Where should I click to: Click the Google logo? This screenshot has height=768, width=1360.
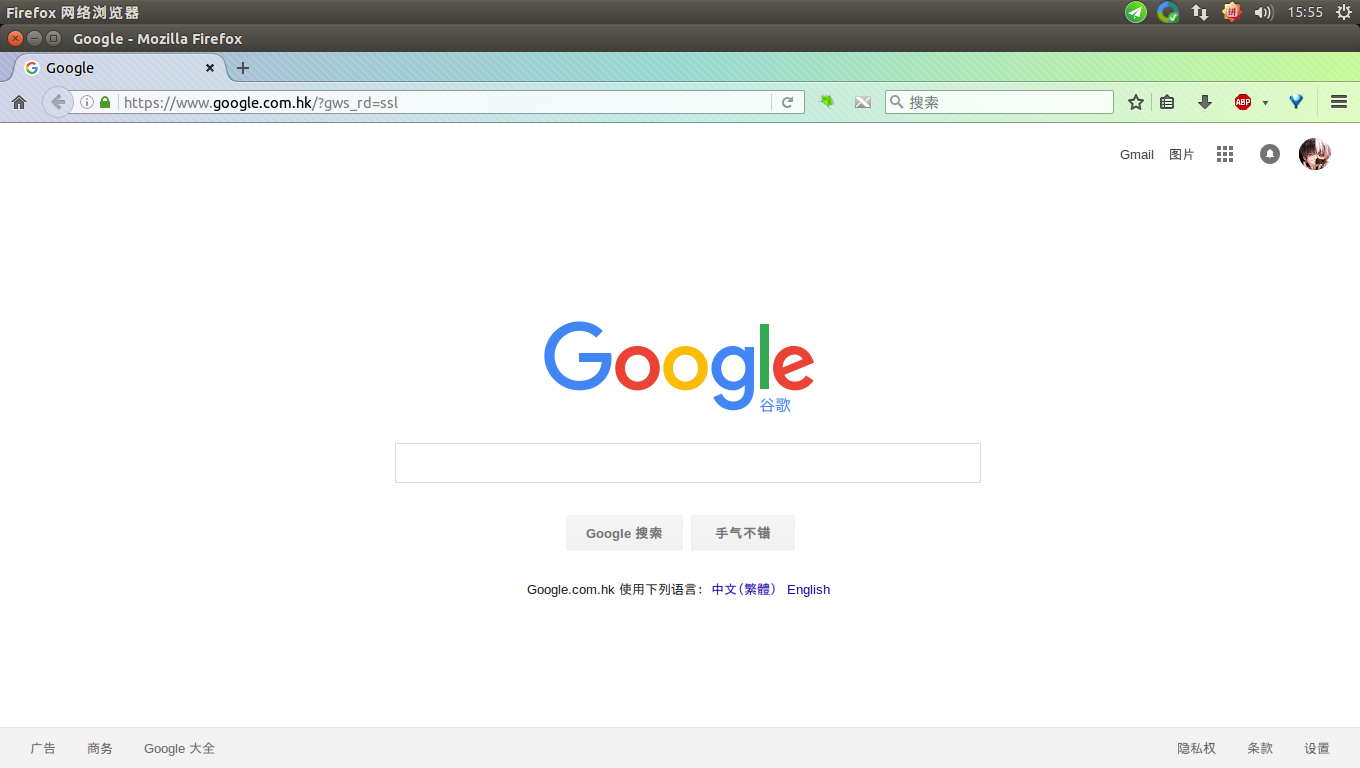pyautogui.click(x=679, y=365)
